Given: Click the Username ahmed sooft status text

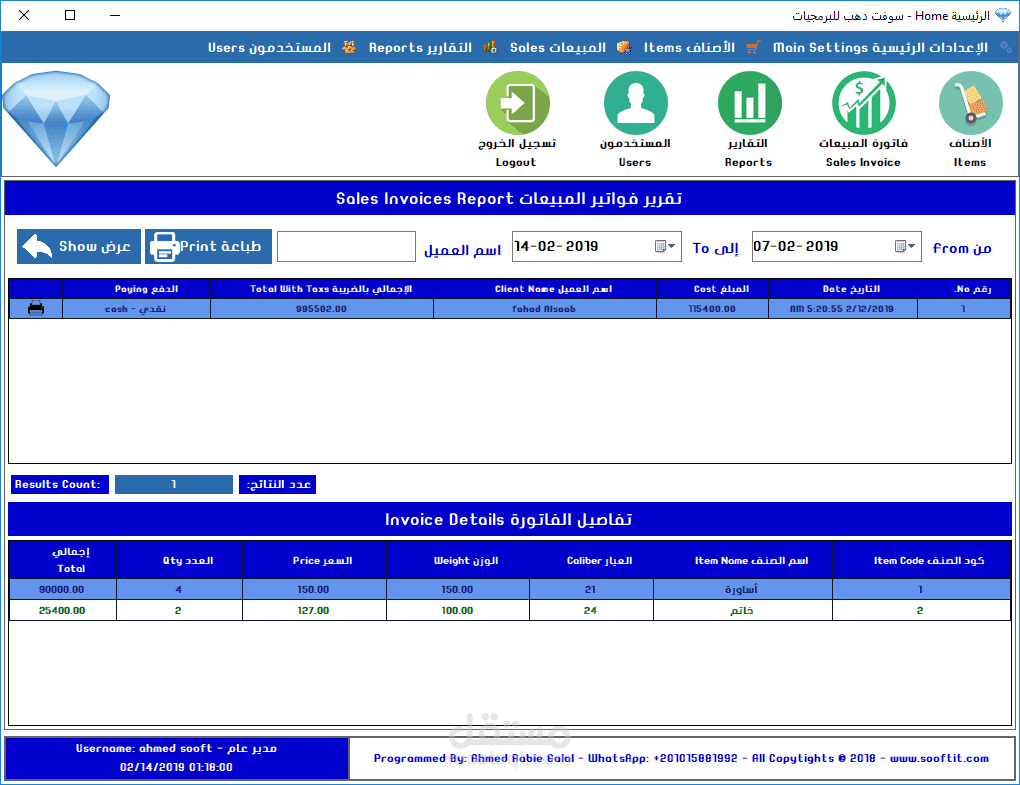Looking at the screenshot, I should [176, 749].
